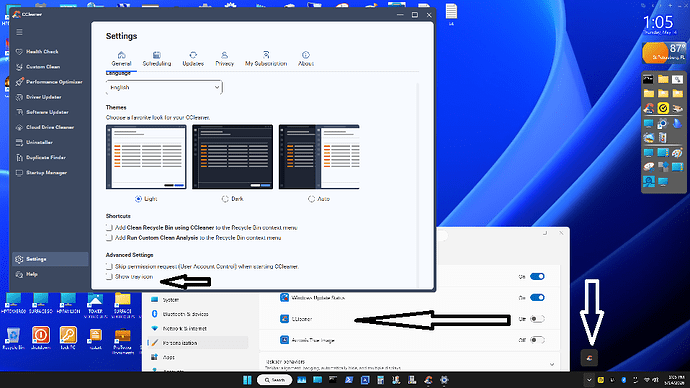This screenshot has width=690, height=388.
Task: Click the Auto theme preview thumbnail
Action: pyautogui.click(x=319, y=157)
